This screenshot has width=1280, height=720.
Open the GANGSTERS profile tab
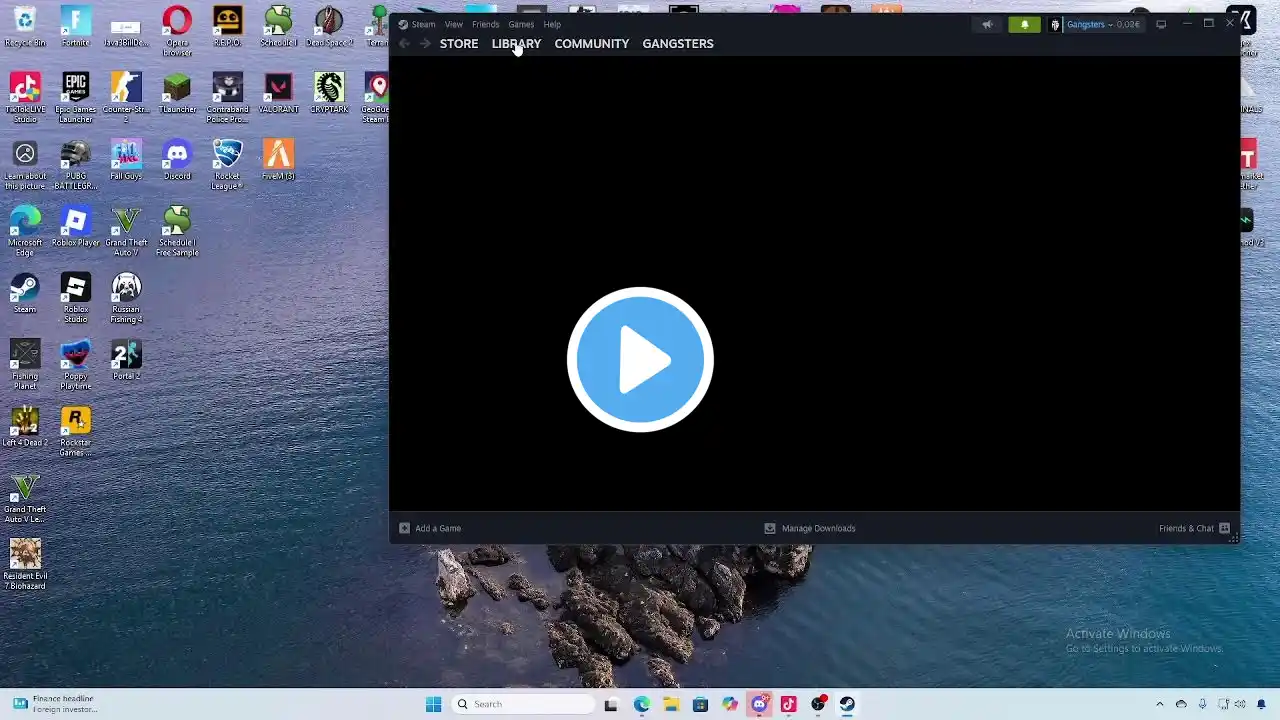coord(678,44)
